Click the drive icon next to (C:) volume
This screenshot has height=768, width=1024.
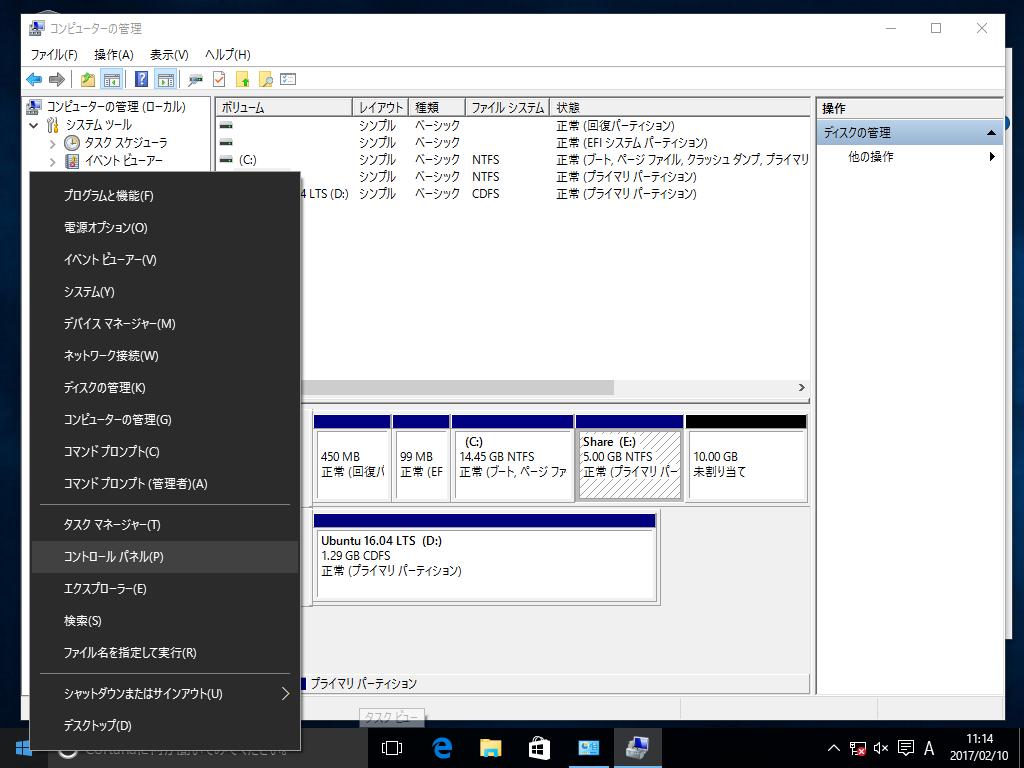pos(226,159)
